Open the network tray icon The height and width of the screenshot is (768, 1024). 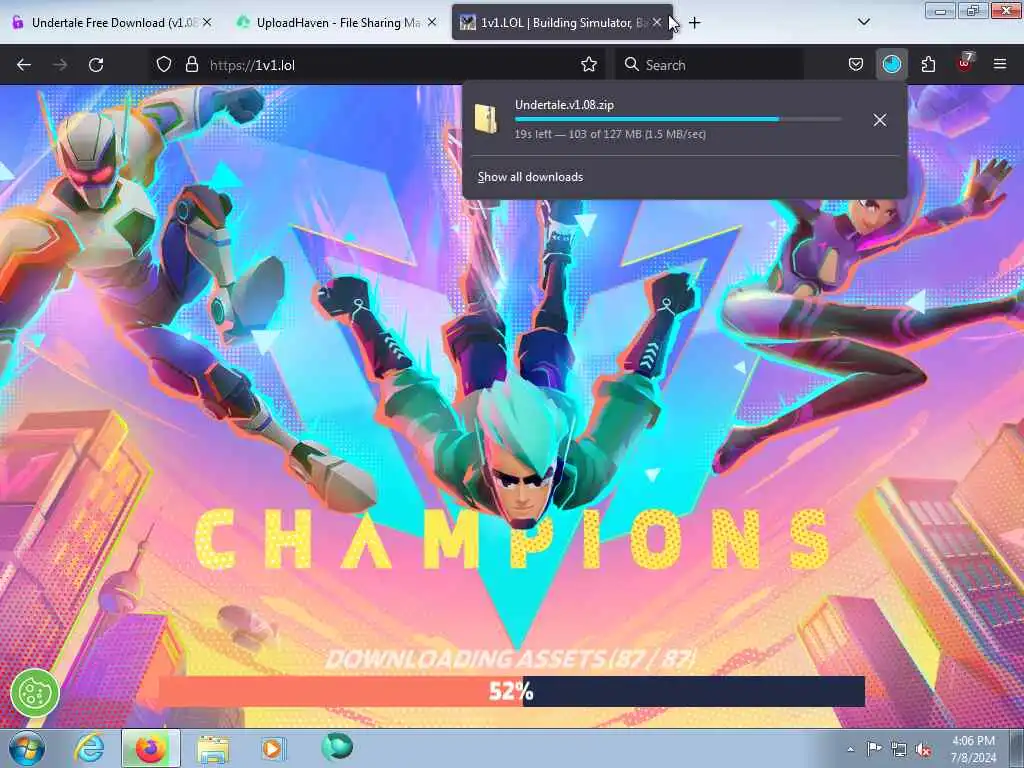(899, 749)
